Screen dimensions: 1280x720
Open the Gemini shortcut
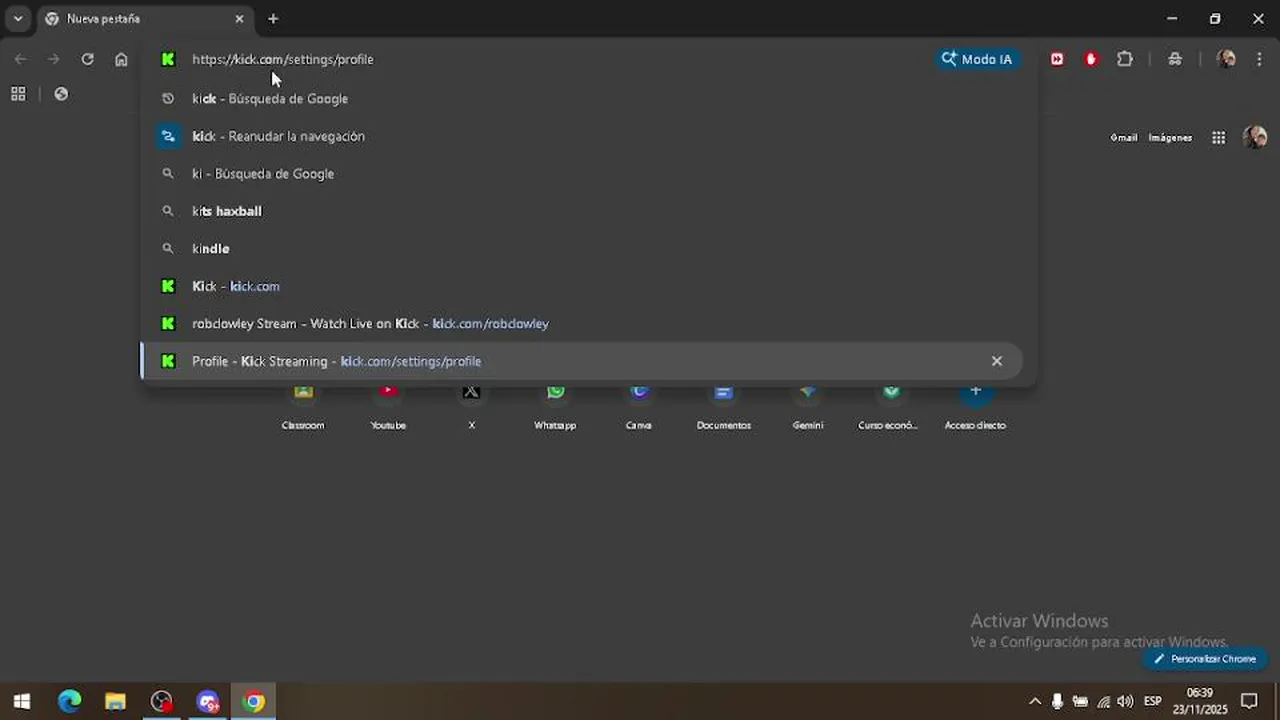coord(808,408)
